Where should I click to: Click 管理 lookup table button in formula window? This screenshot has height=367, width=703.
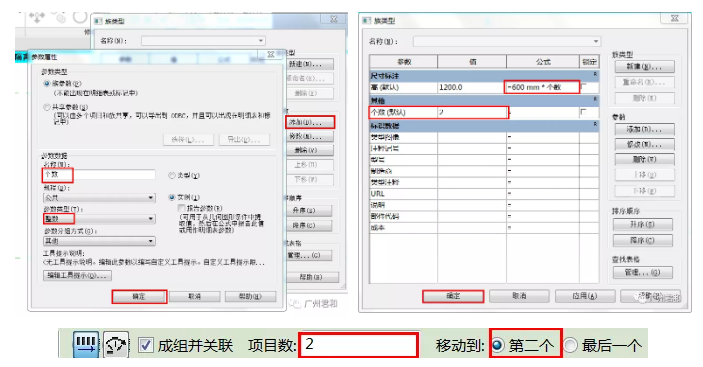point(642,272)
